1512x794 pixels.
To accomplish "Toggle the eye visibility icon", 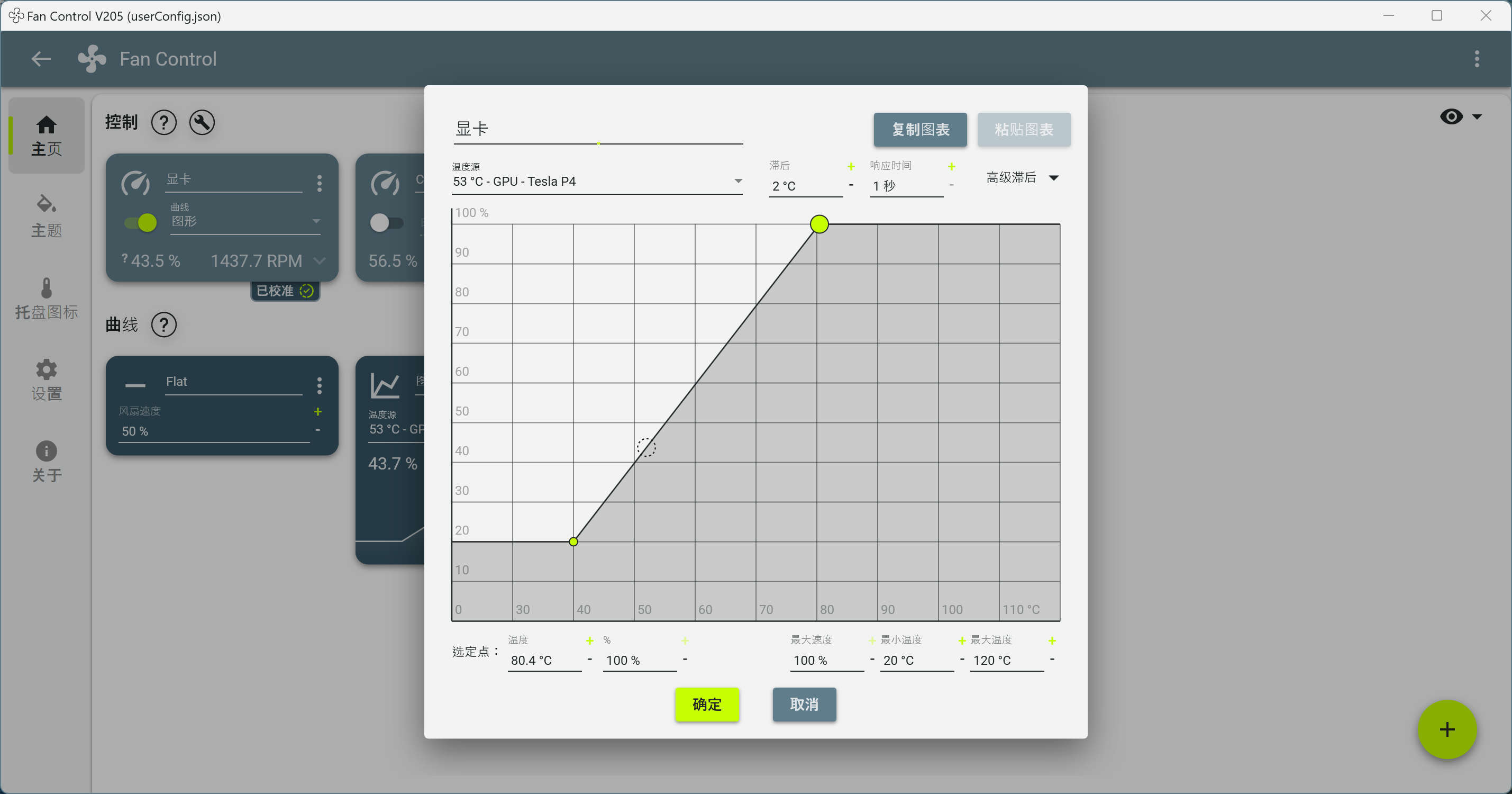I will point(1452,116).
